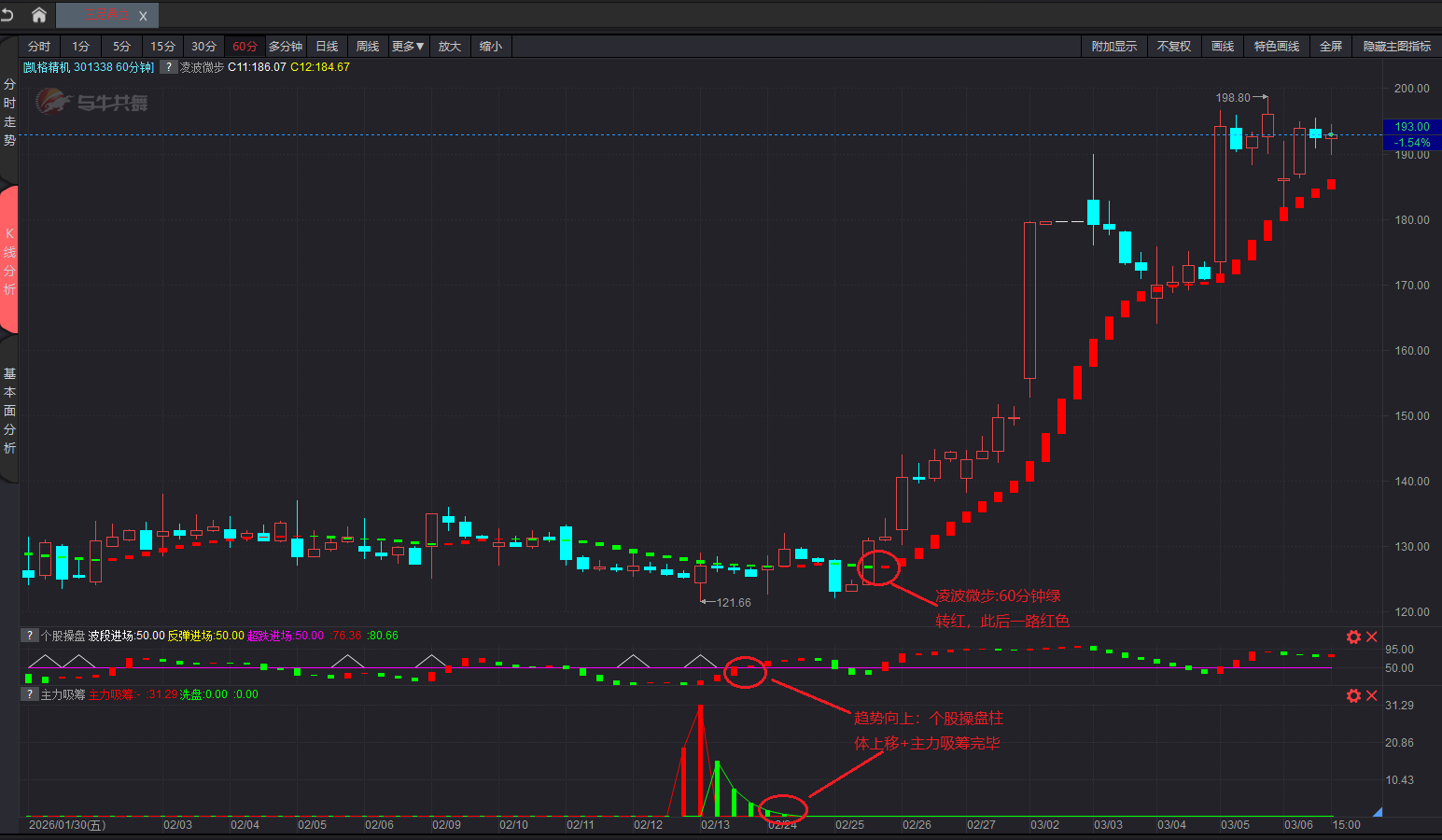Image resolution: width=1442 pixels, height=840 pixels.
Task: Close the chart tab in the top bar
Action: [143, 16]
